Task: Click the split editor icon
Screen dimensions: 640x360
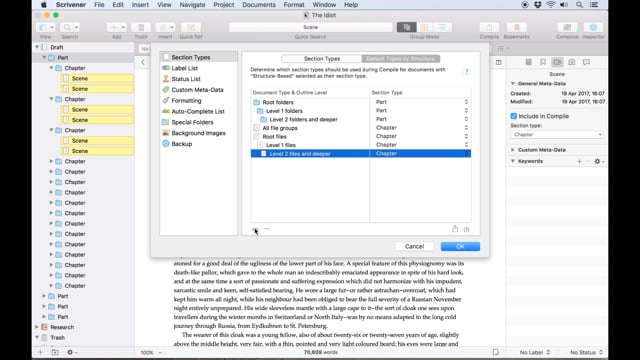Action: [x=498, y=62]
